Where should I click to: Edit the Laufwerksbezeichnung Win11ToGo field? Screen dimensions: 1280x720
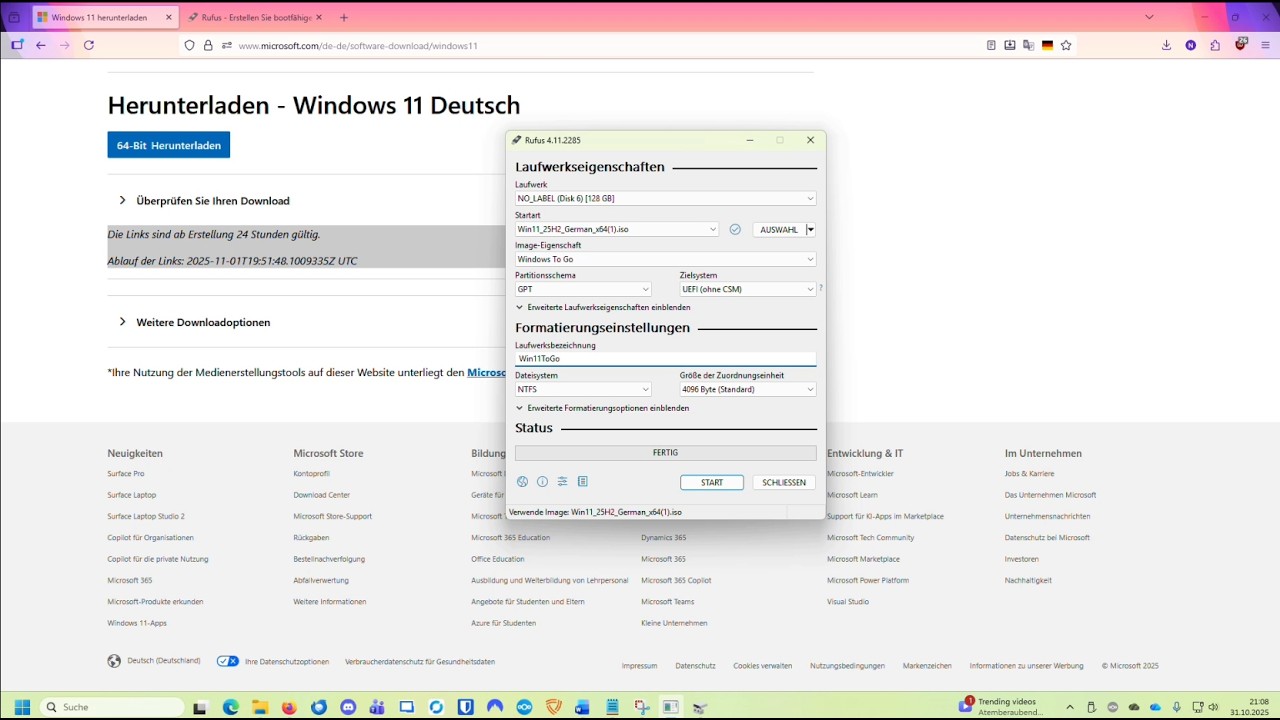tap(665, 358)
